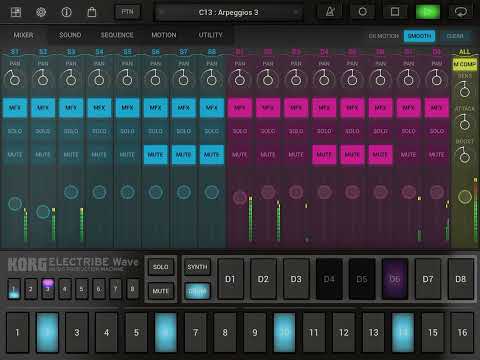The image size is (480, 360).
Task: Open the layout grid icon in the top bar
Action: [x=16, y=12]
